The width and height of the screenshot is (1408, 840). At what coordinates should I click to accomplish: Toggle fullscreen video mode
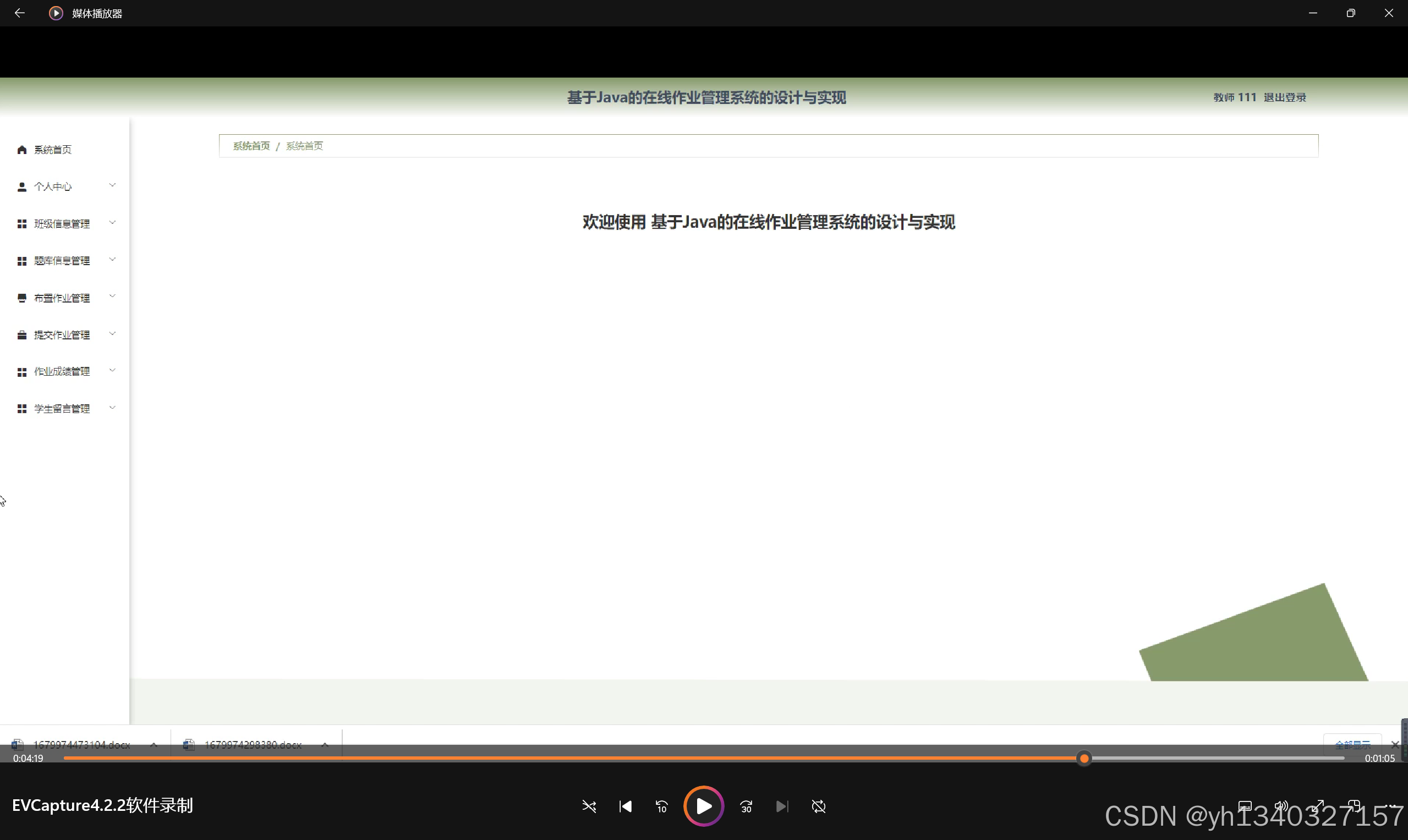pyautogui.click(x=1318, y=805)
